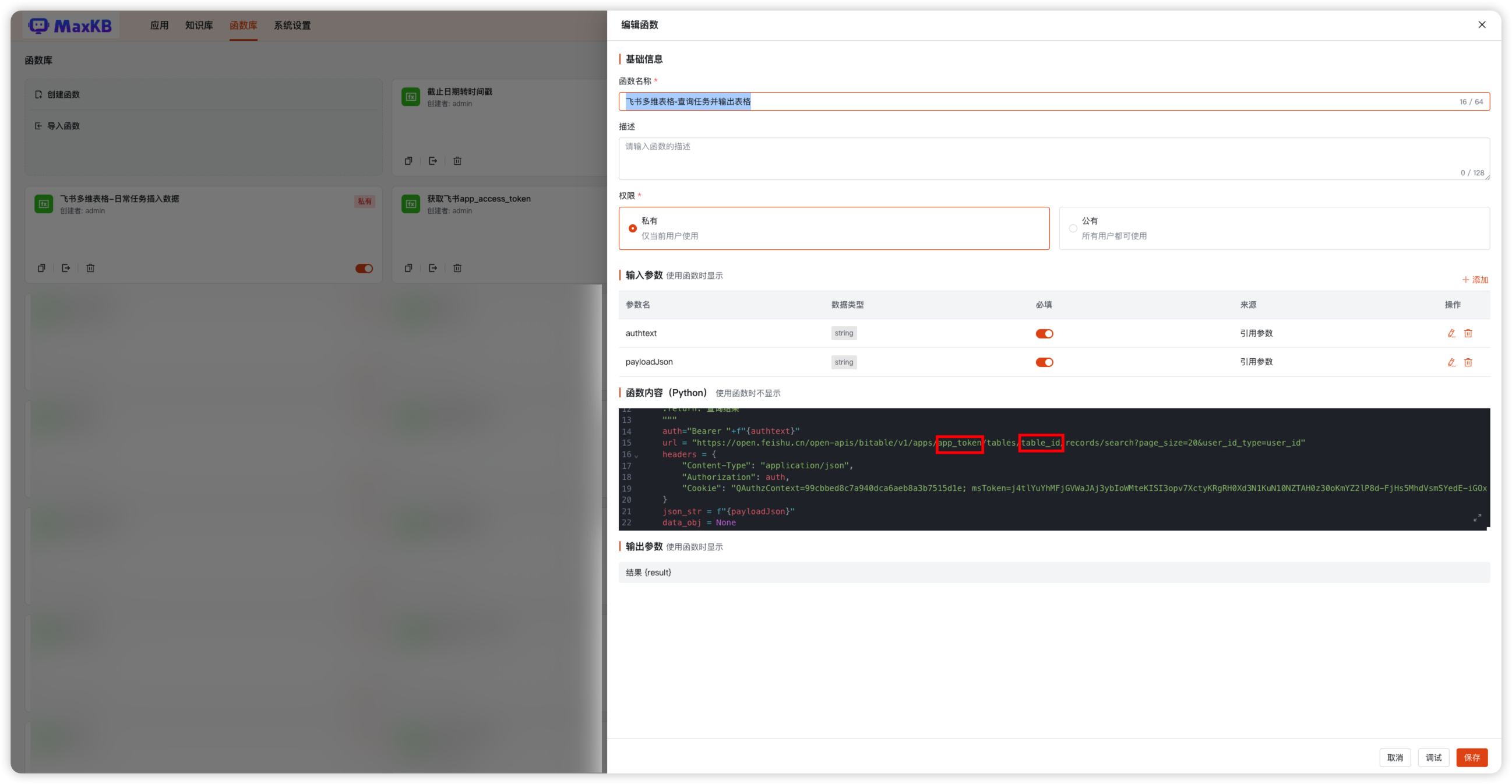Open the 系统设置 navigation tab

tap(292, 25)
